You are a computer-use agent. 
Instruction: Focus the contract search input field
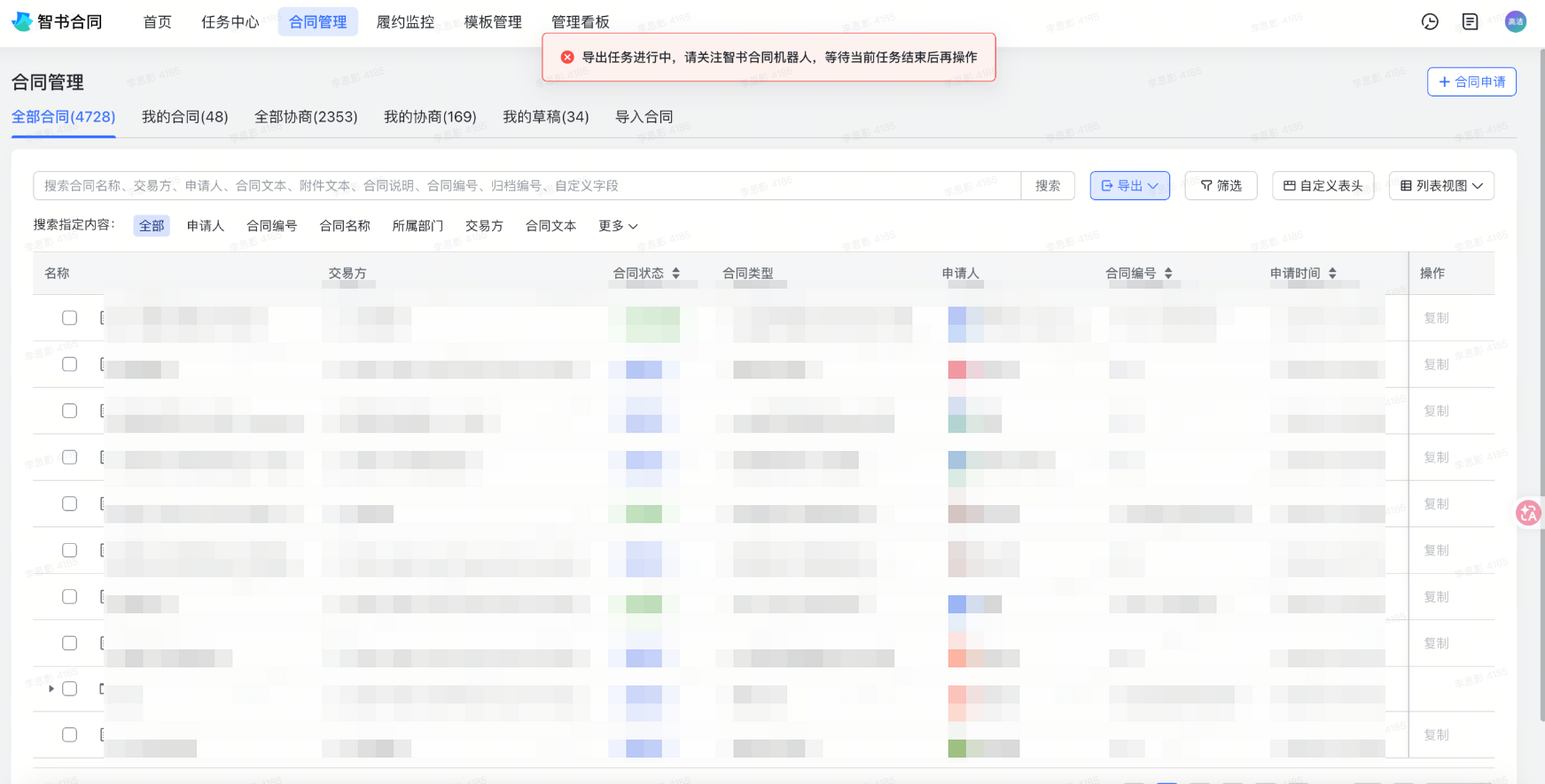527,185
